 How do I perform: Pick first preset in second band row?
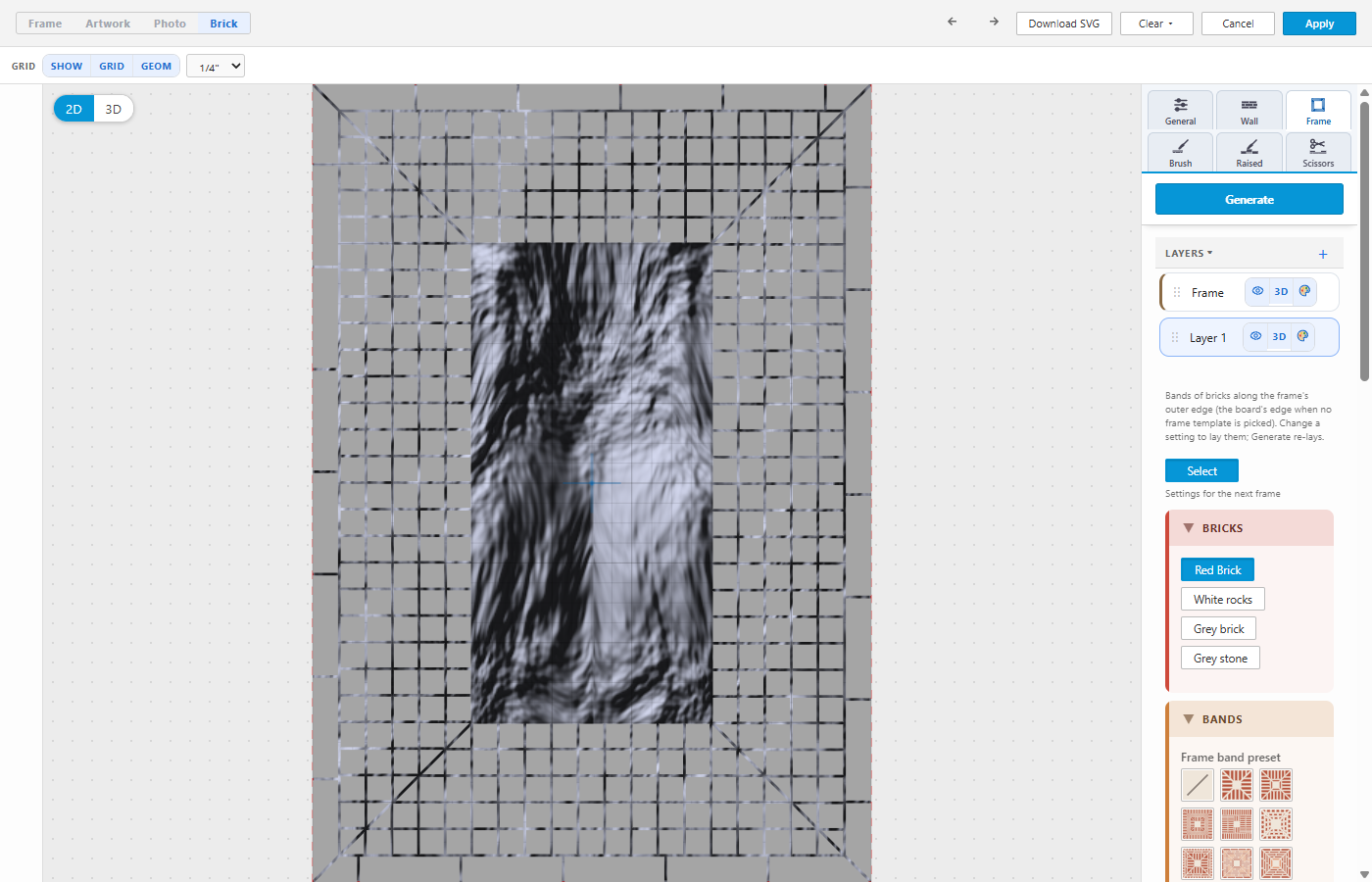coord(1198,824)
